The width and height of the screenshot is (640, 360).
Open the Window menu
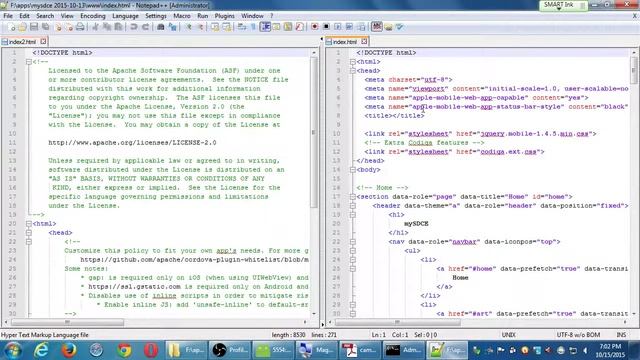pyautogui.click(x=252, y=16)
